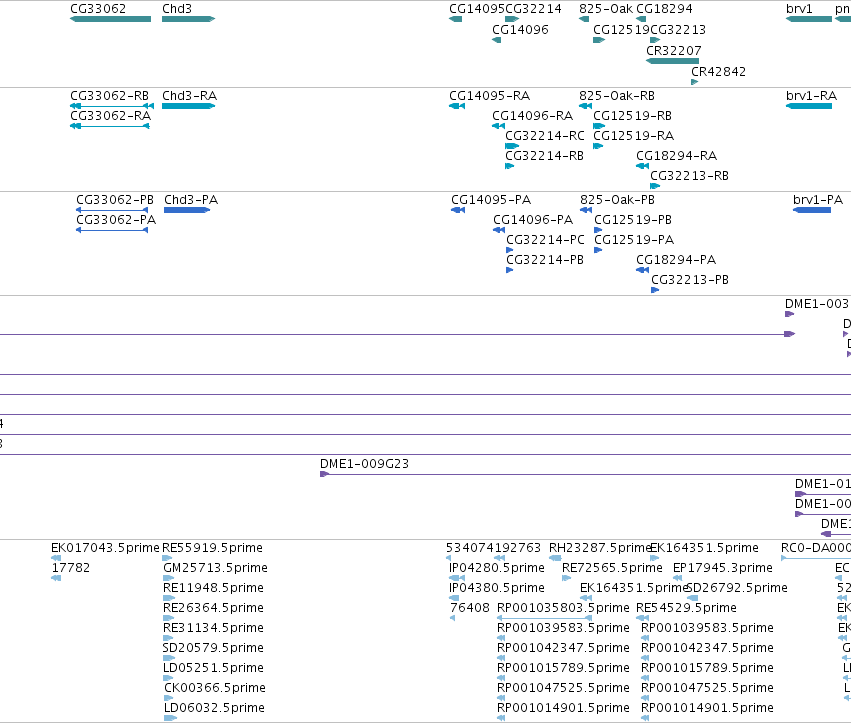Screen dimensions: 851x723
Task: Select the IP04380.5prime EST label
Action: (497, 588)
